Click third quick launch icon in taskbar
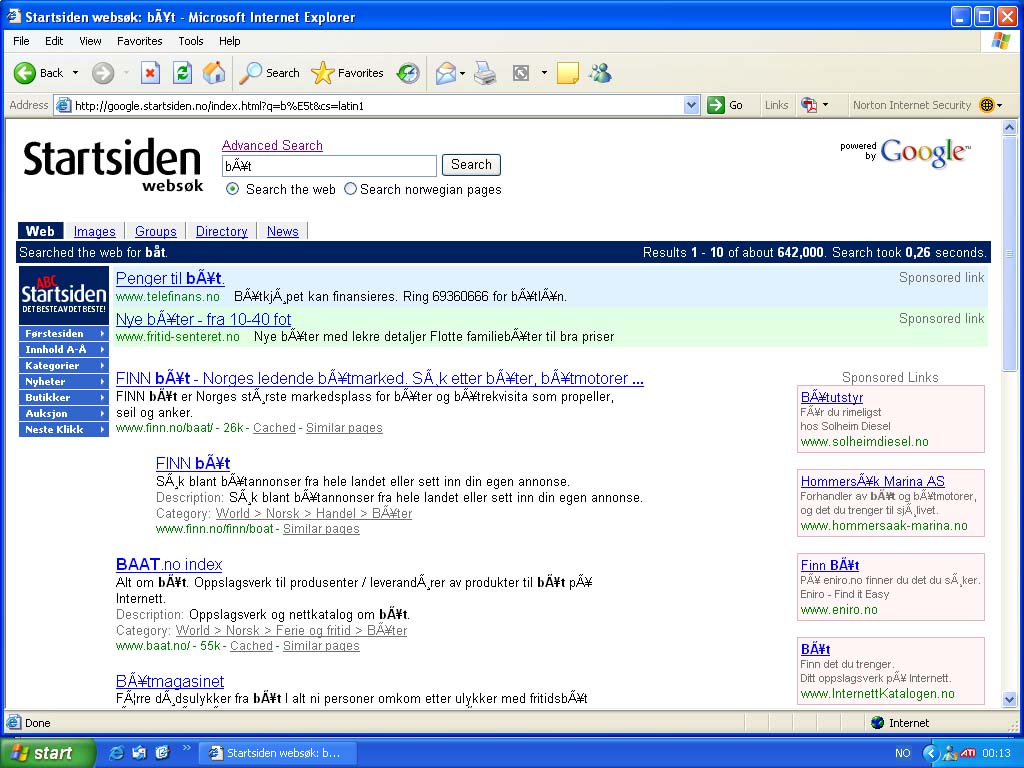This screenshot has height=768, width=1024. [x=162, y=753]
